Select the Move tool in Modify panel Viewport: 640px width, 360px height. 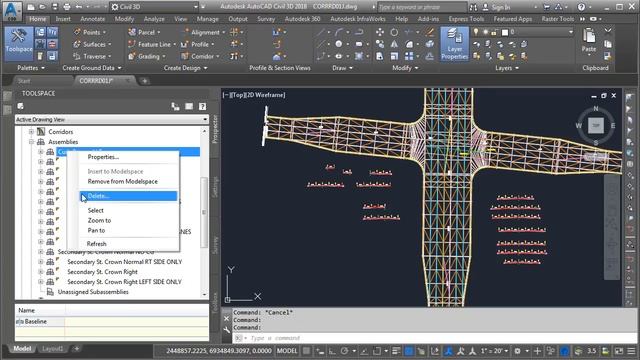(380, 32)
